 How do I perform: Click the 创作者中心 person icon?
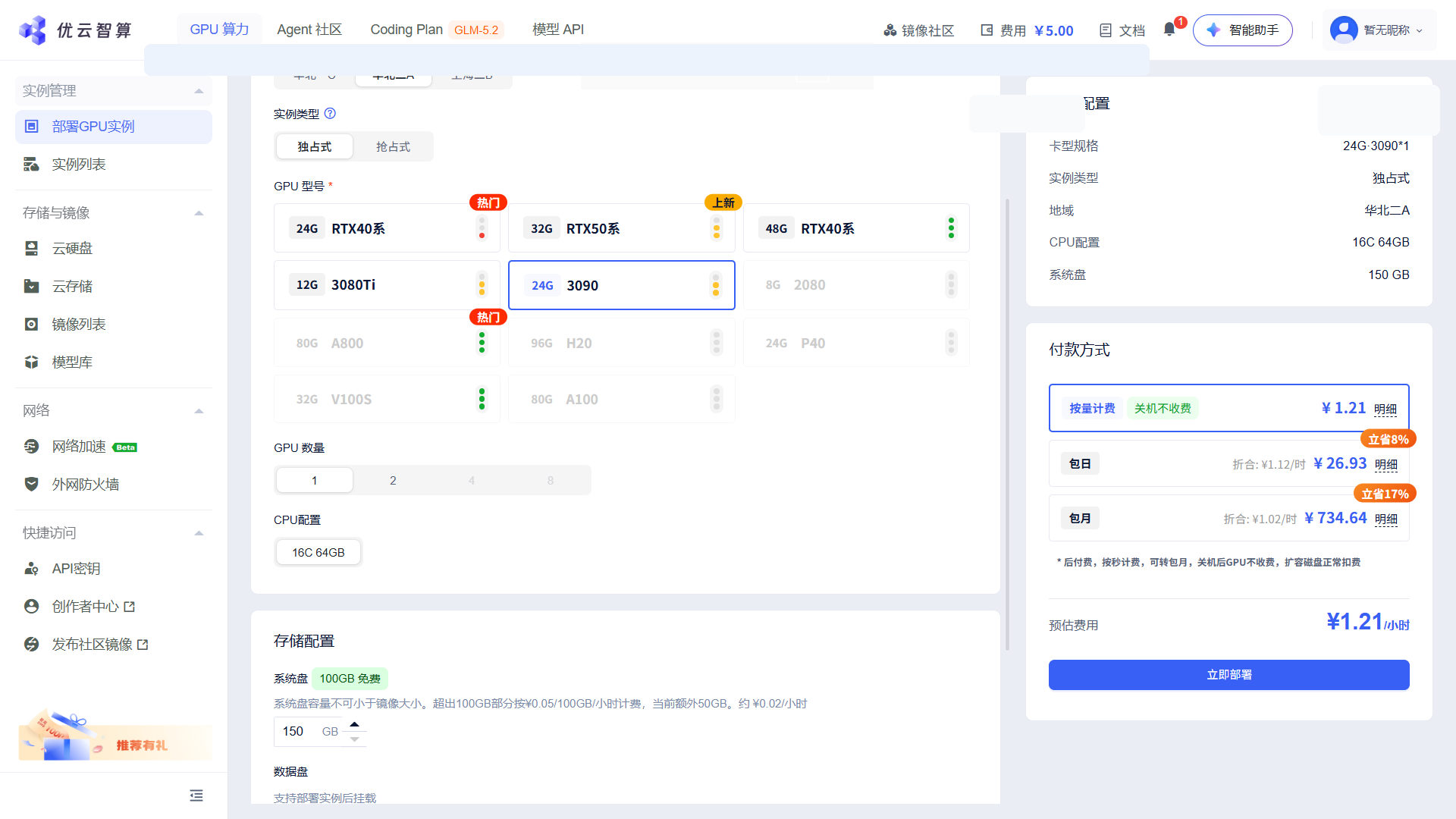coord(32,607)
